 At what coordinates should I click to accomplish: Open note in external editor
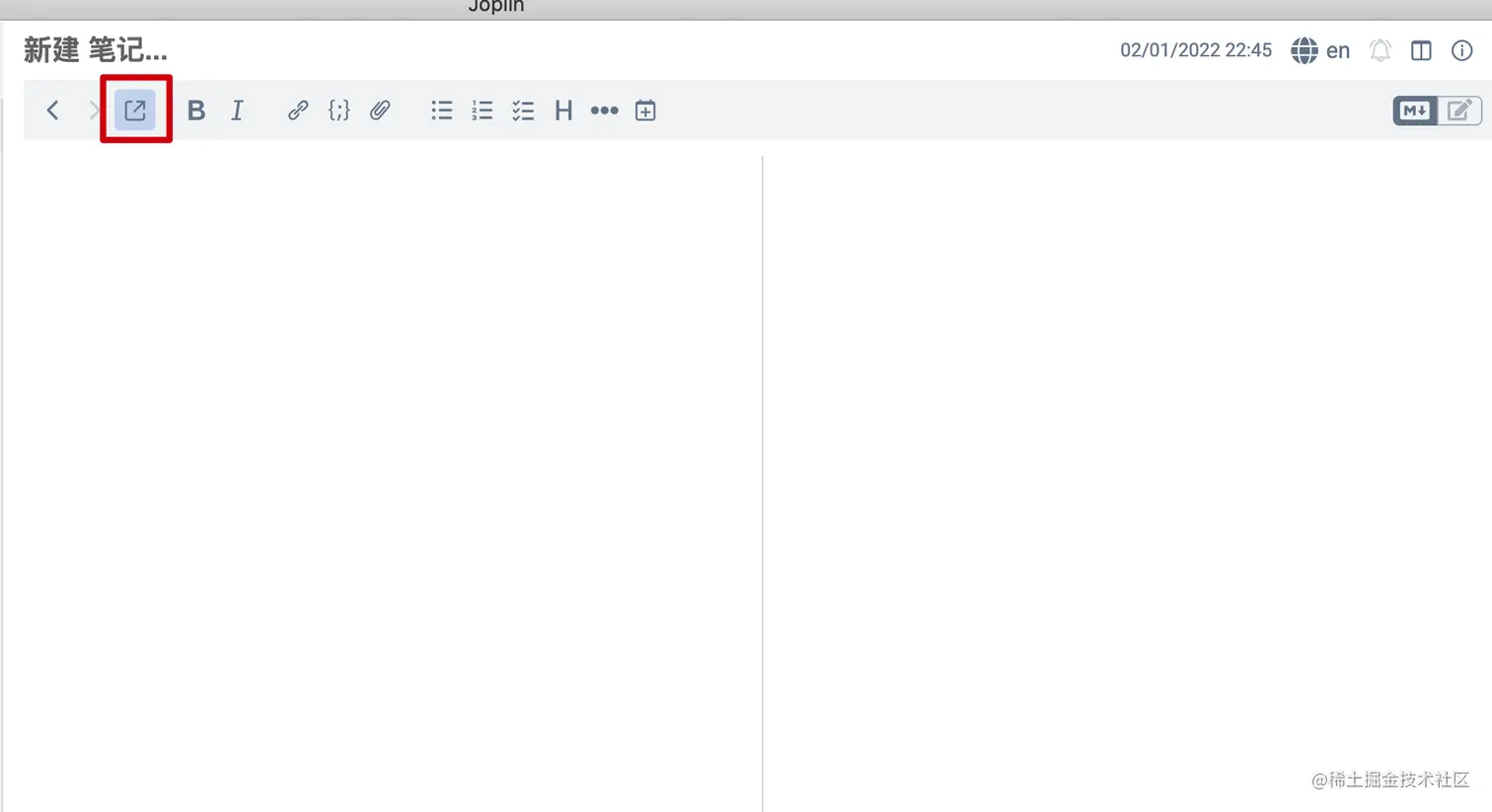(x=135, y=110)
